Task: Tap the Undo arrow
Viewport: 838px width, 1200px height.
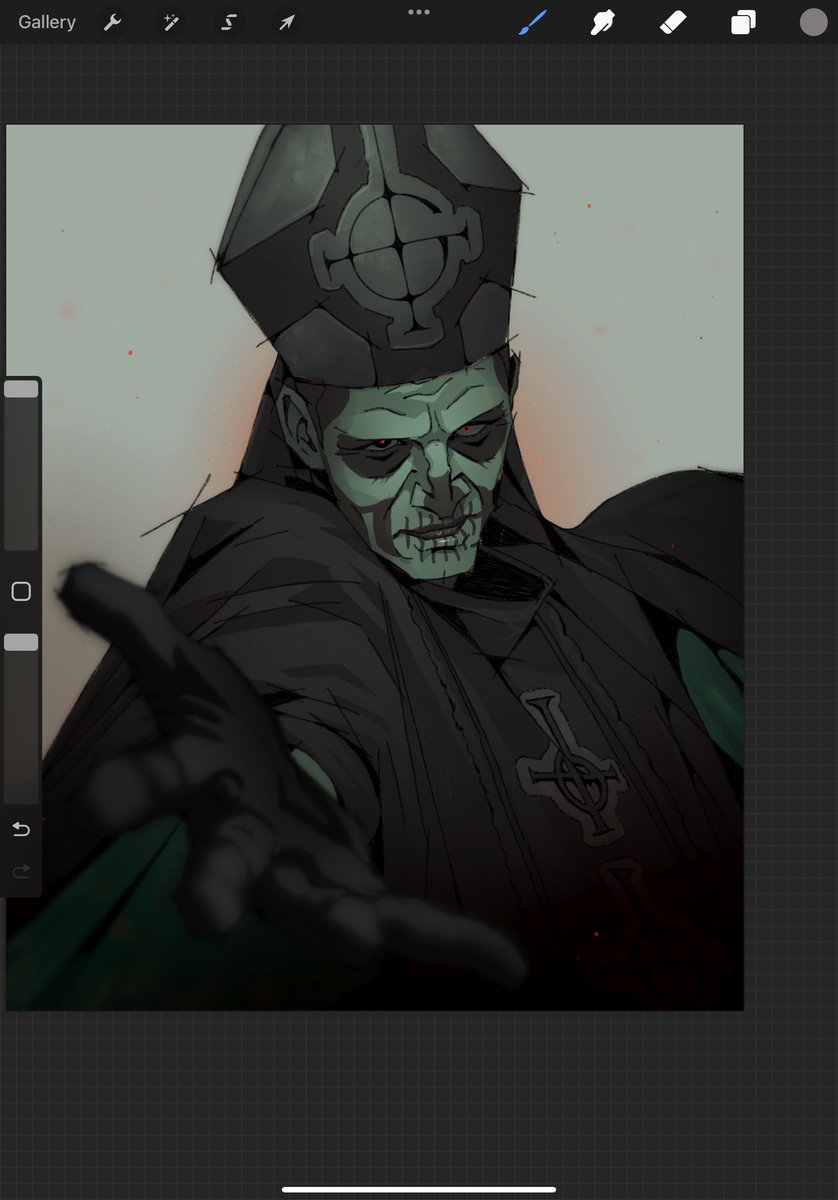Action: pos(20,829)
